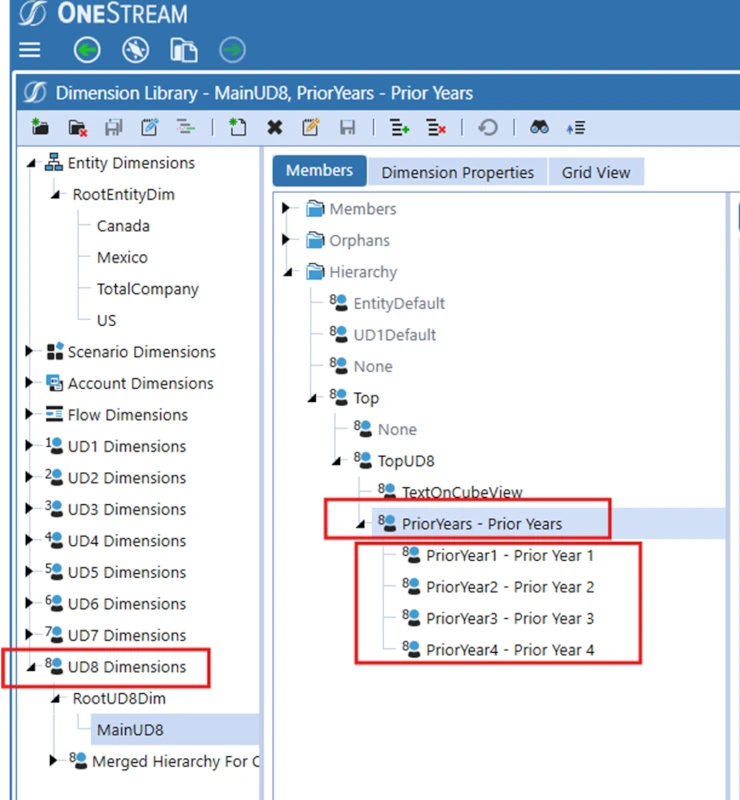Click the black X delete member icon

pos(275,127)
